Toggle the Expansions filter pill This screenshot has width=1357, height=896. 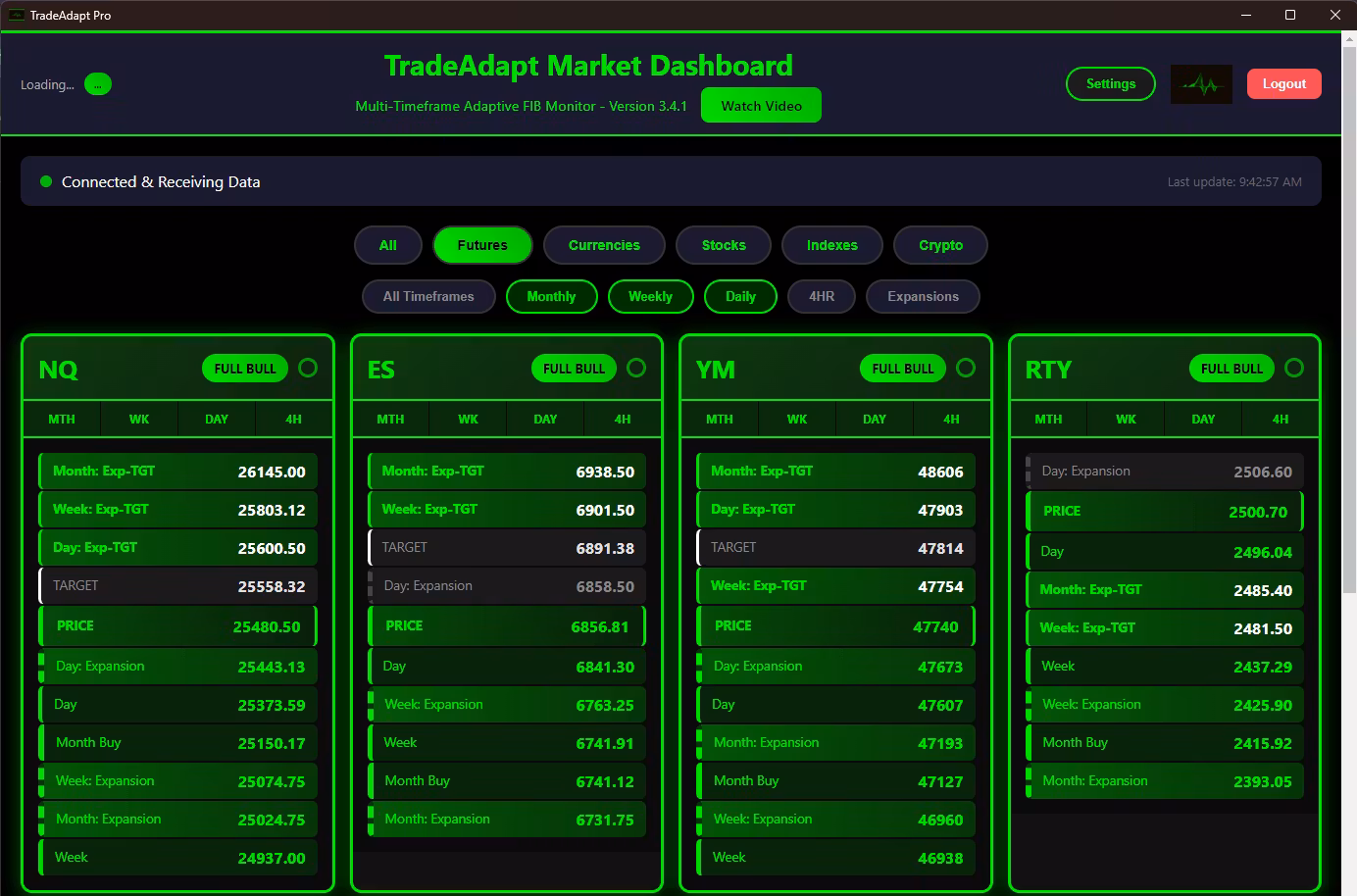[x=923, y=296]
